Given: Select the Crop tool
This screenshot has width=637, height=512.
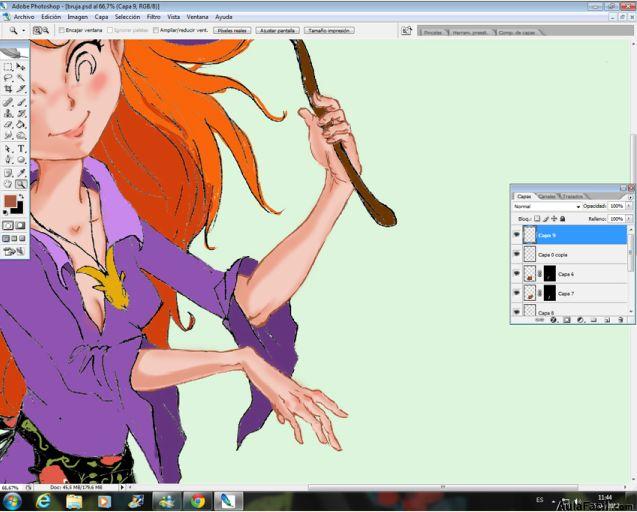Looking at the screenshot, I should pyautogui.click(x=8, y=89).
